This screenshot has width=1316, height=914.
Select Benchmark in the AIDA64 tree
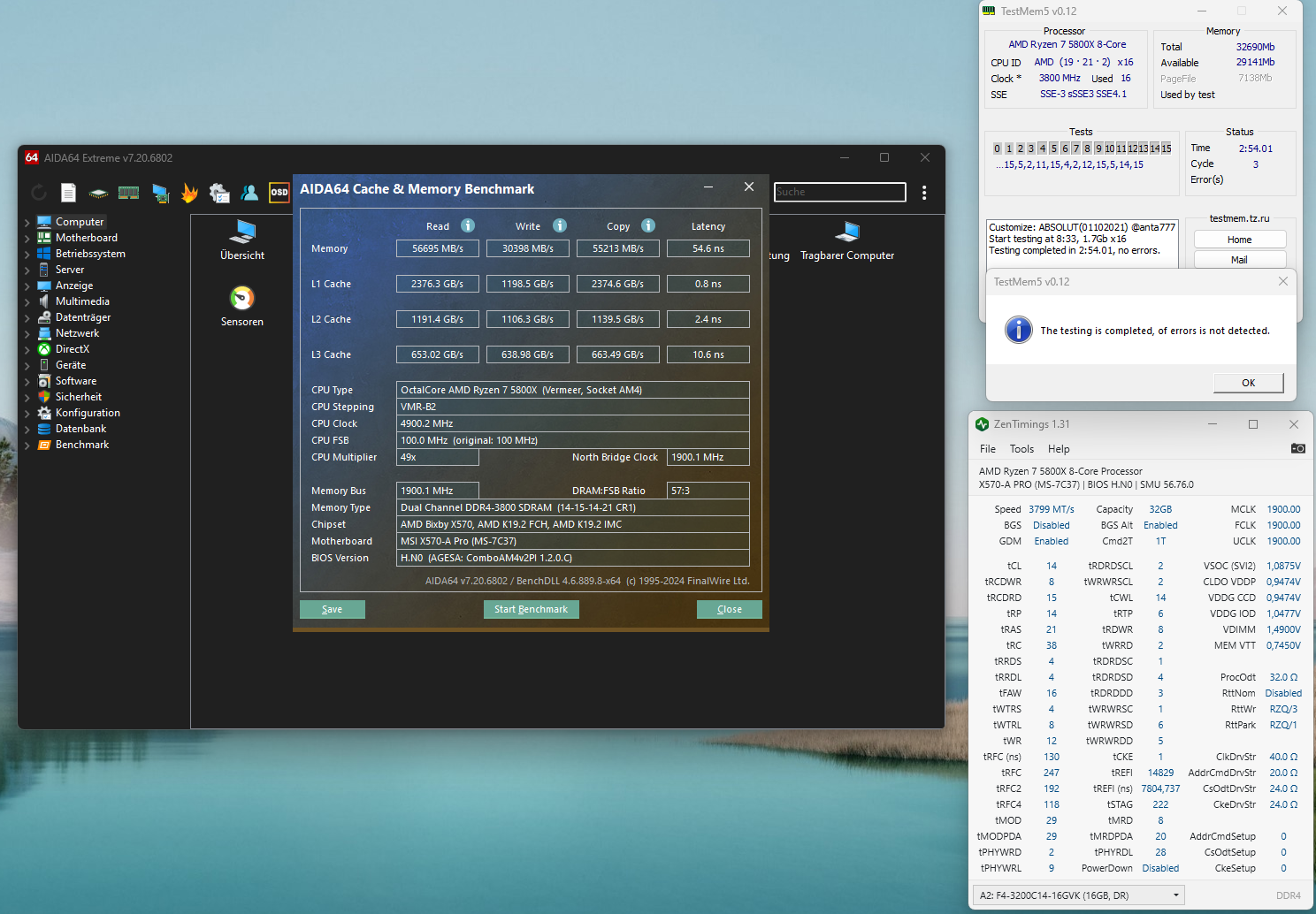pyautogui.click(x=82, y=445)
